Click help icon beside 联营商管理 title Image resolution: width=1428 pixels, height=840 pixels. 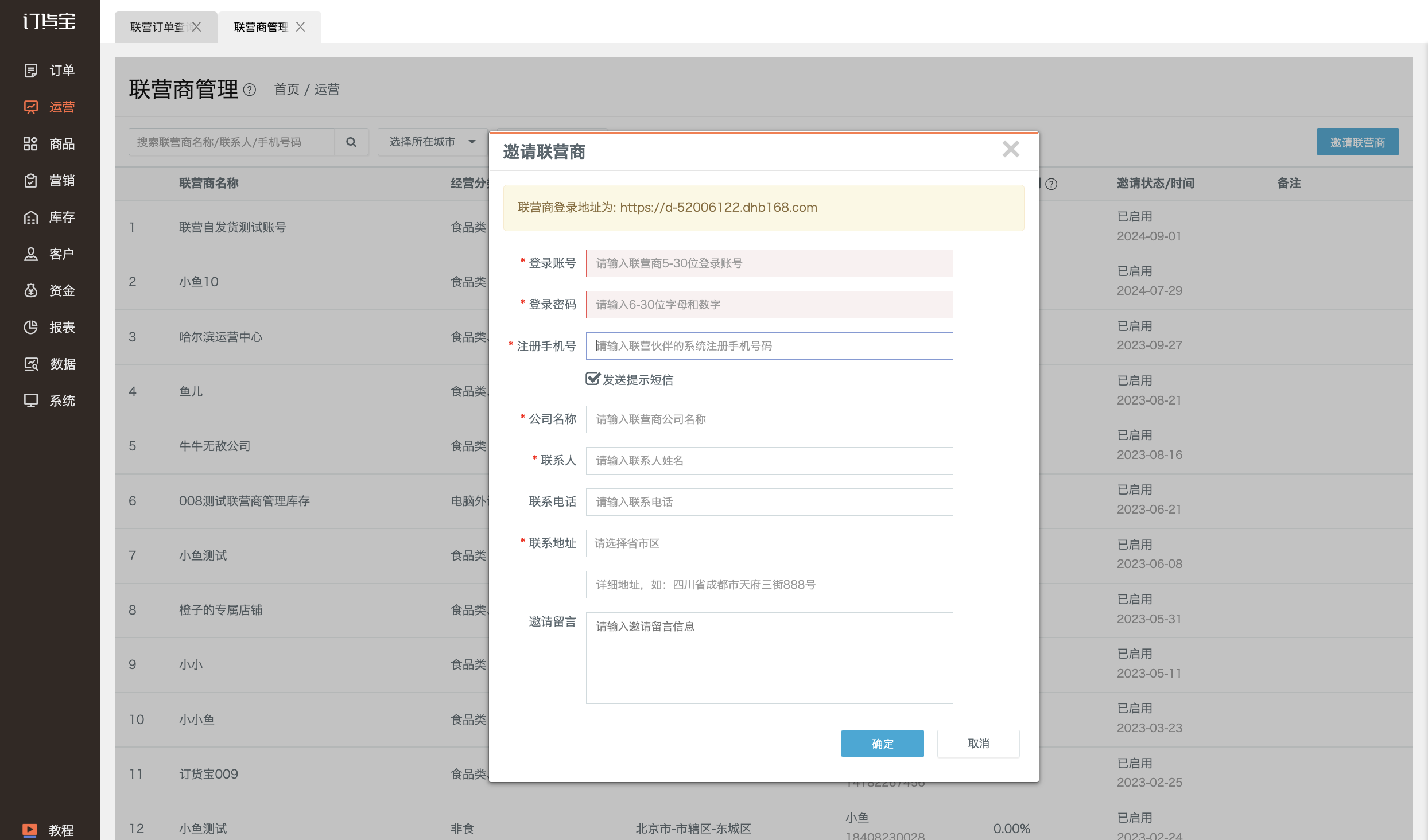pyautogui.click(x=250, y=90)
